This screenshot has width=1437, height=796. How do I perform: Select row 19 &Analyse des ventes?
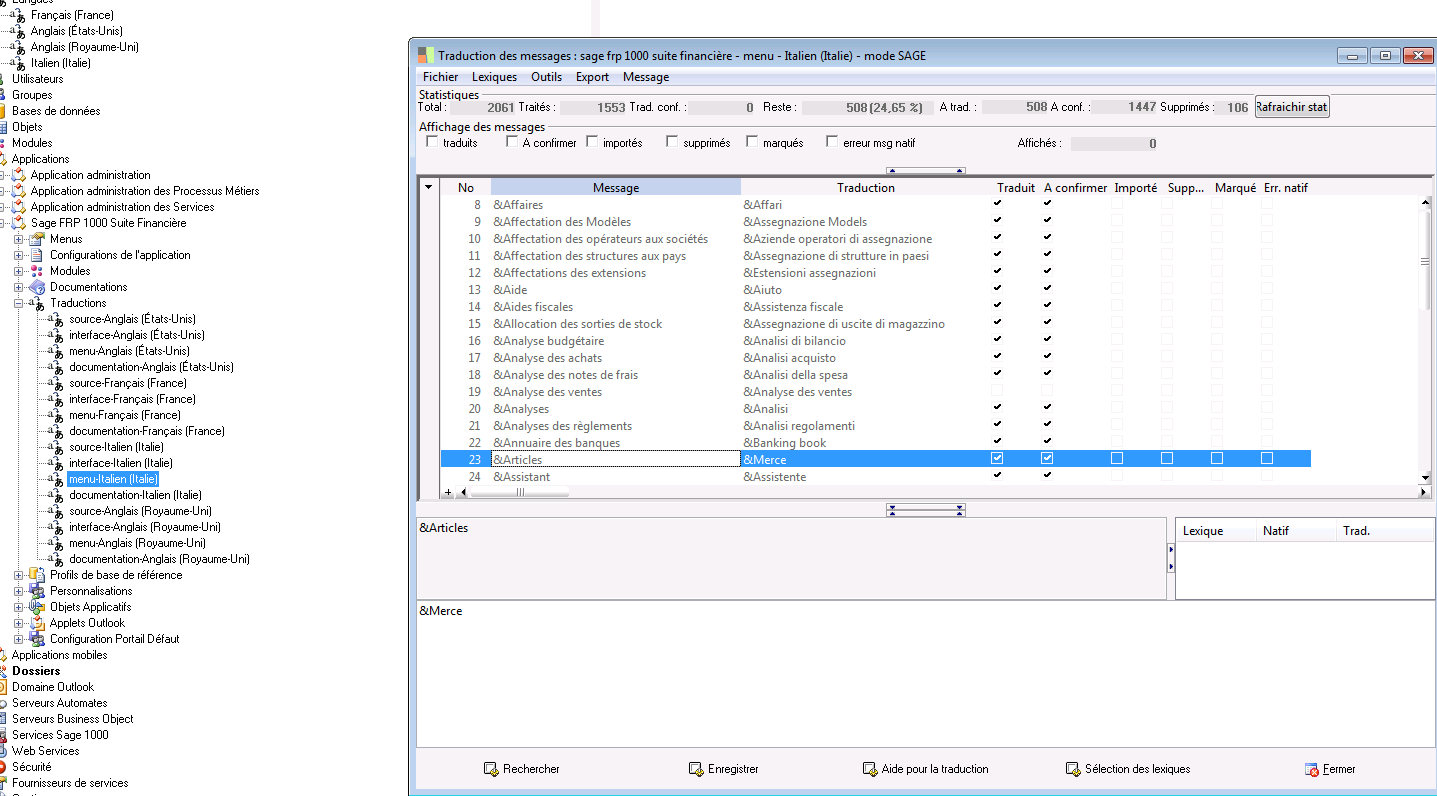876,392
